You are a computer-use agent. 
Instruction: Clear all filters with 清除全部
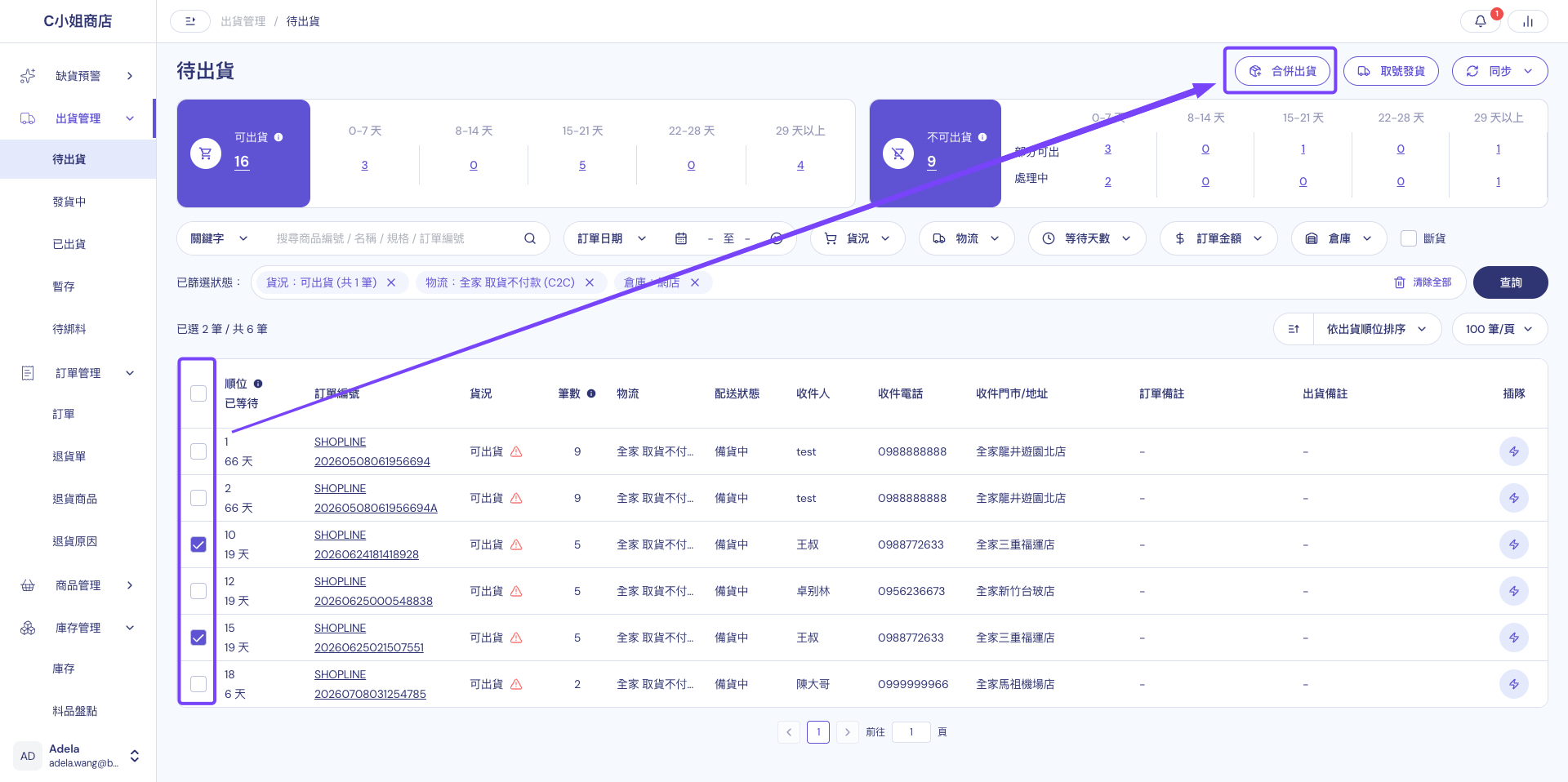[1423, 282]
